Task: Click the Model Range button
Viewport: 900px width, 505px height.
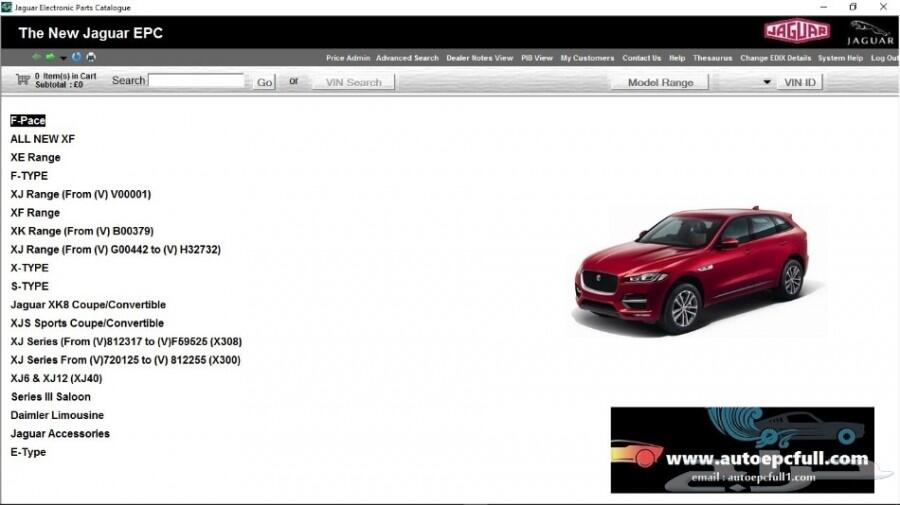Action: [660, 82]
